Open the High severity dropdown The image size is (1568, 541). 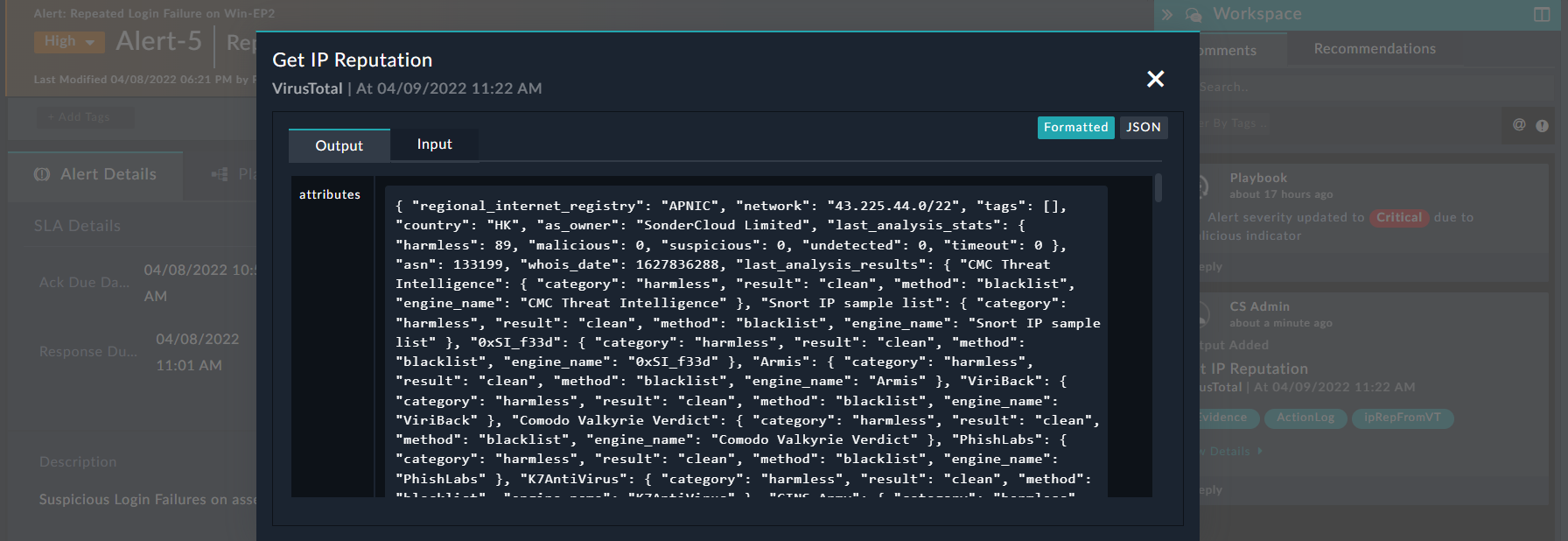pyautogui.click(x=69, y=41)
